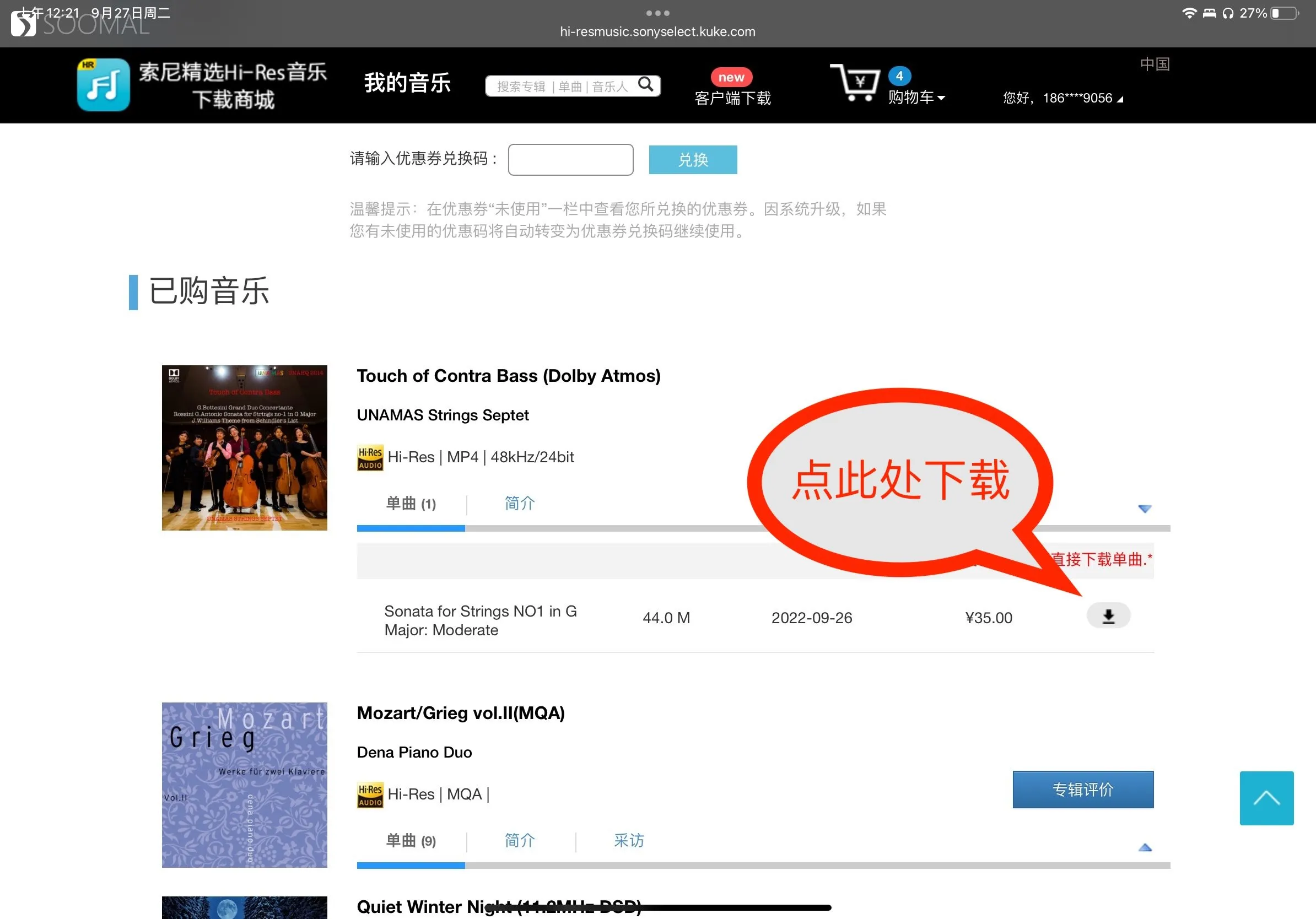Select 简介 tab for Contra Bass album
The image size is (1316, 919).
click(x=520, y=503)
